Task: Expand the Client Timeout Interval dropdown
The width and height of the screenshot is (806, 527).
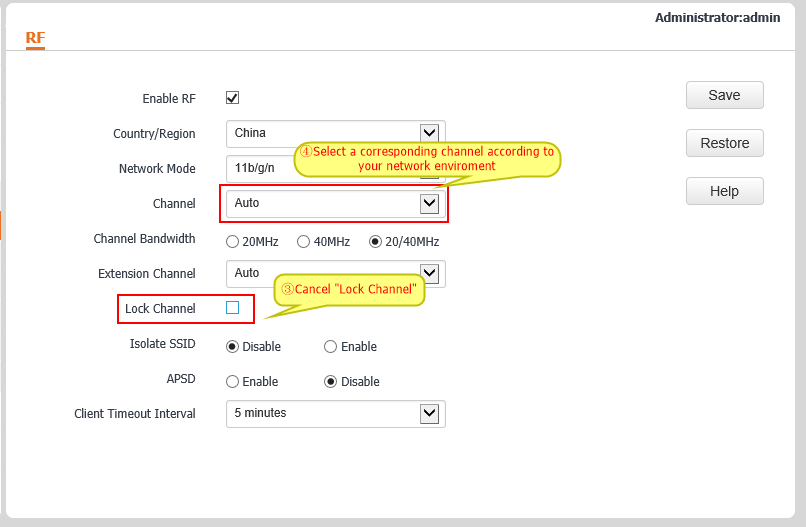Action: (x=429, y=413)
